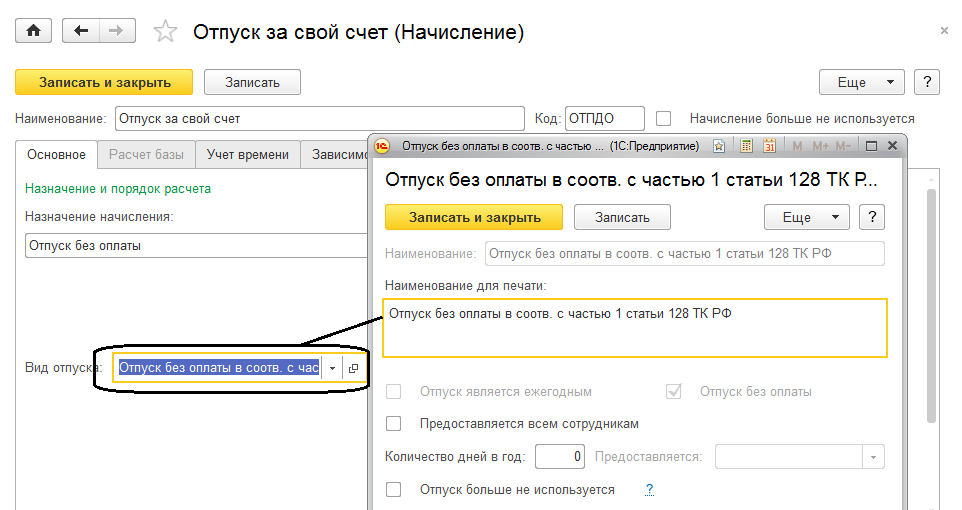
Task: Click the open-form icon beside Вид отпуска
Action: point(353,368)
